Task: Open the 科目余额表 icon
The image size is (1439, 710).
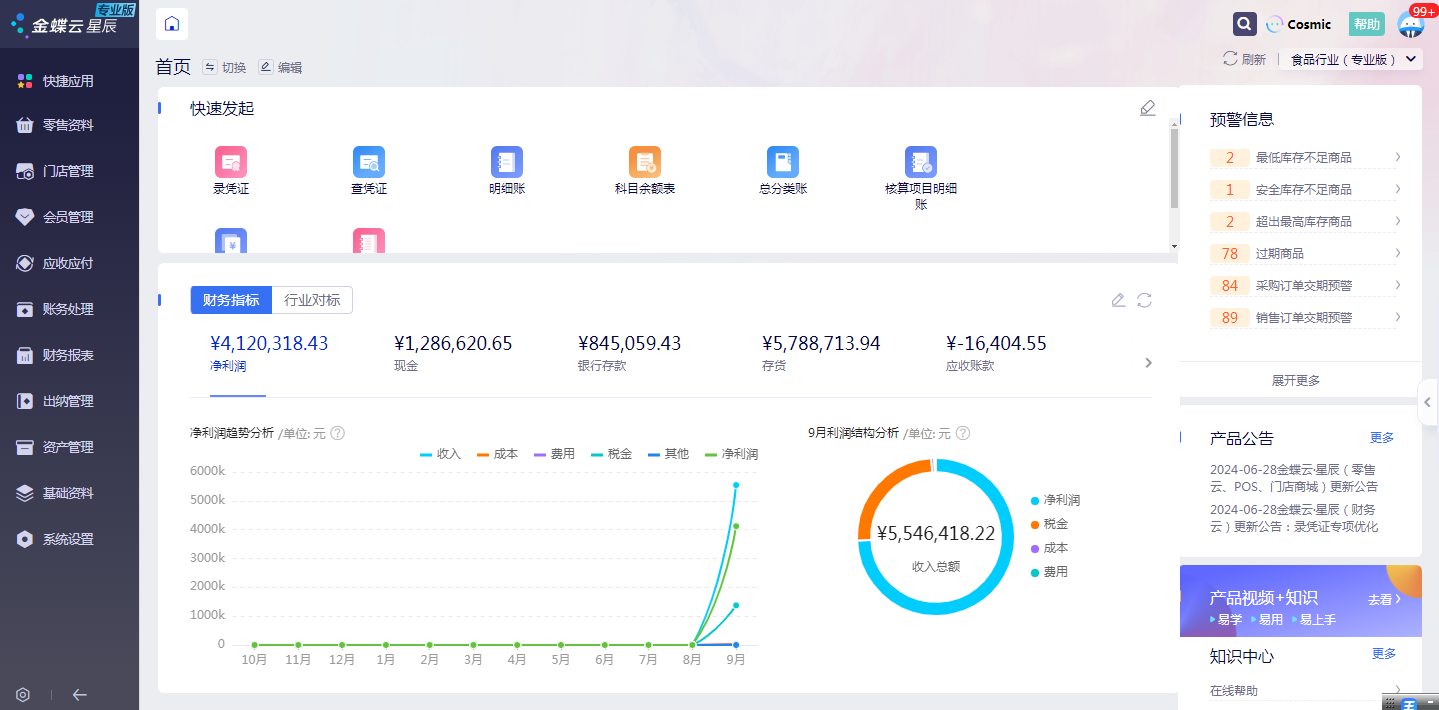Action: click(645, 162)
